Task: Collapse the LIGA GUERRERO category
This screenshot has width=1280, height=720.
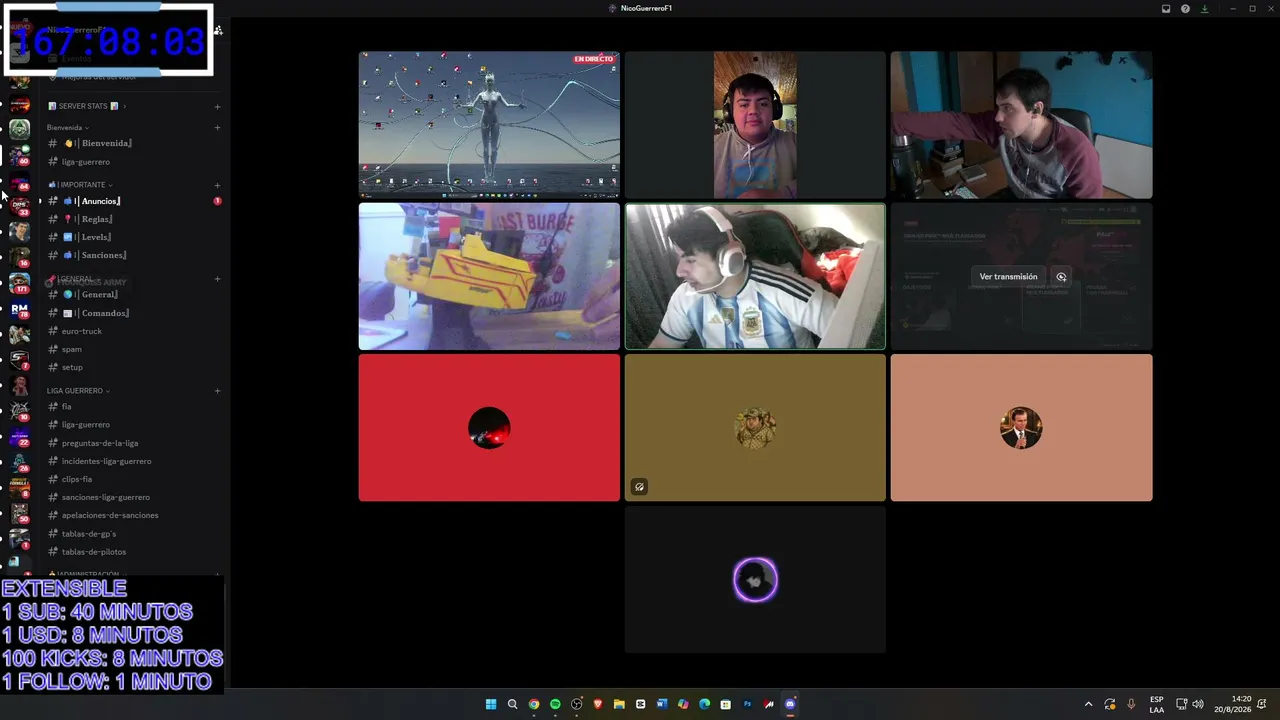Action: pyautogui.click(x=78, y=391)
